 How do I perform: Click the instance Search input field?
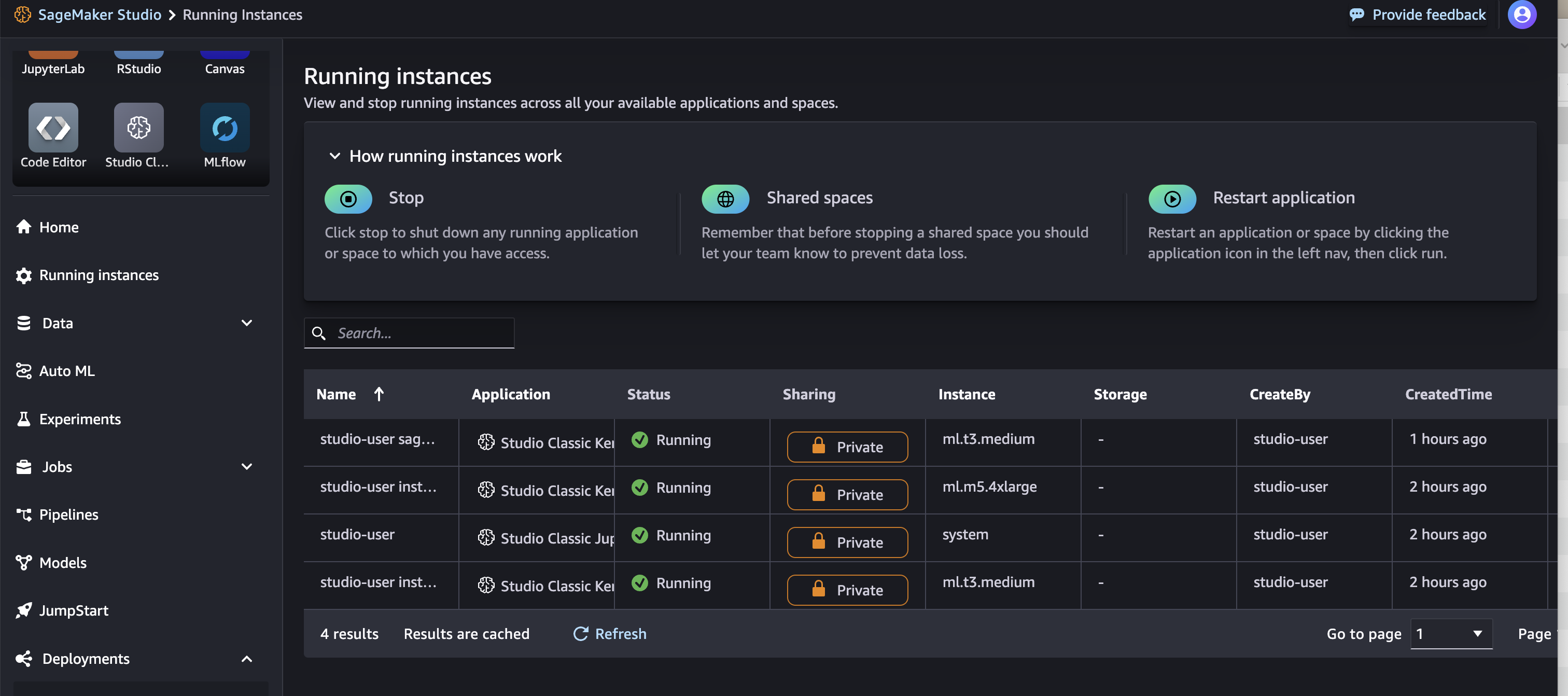coord(420,333)
